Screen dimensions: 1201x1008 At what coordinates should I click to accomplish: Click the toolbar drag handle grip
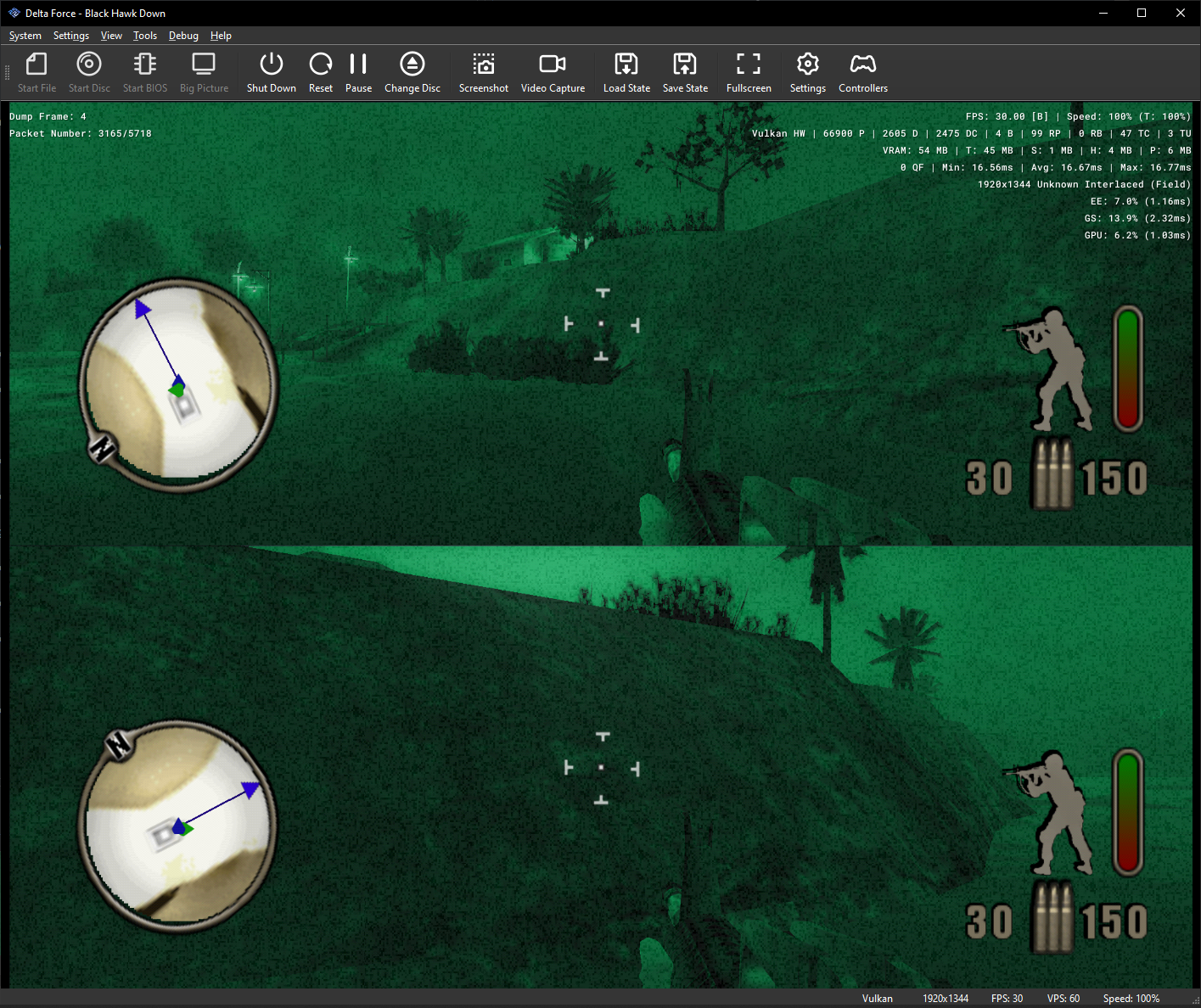point(8,73)
